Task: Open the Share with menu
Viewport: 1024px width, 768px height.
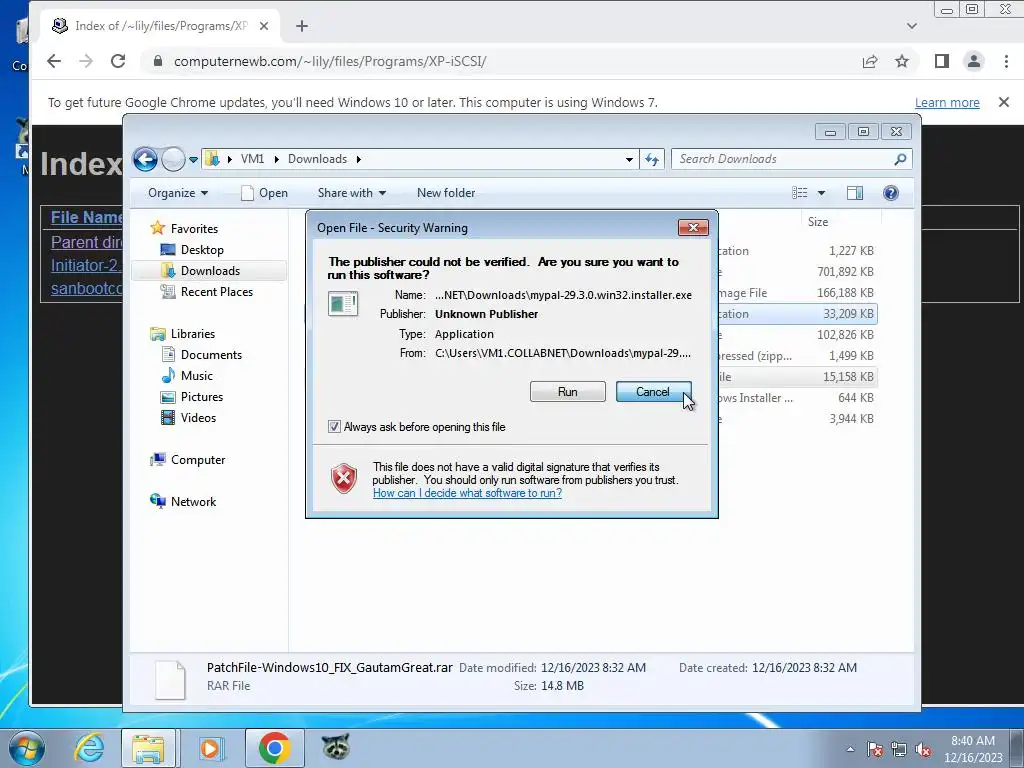Action: click(351, 193)
